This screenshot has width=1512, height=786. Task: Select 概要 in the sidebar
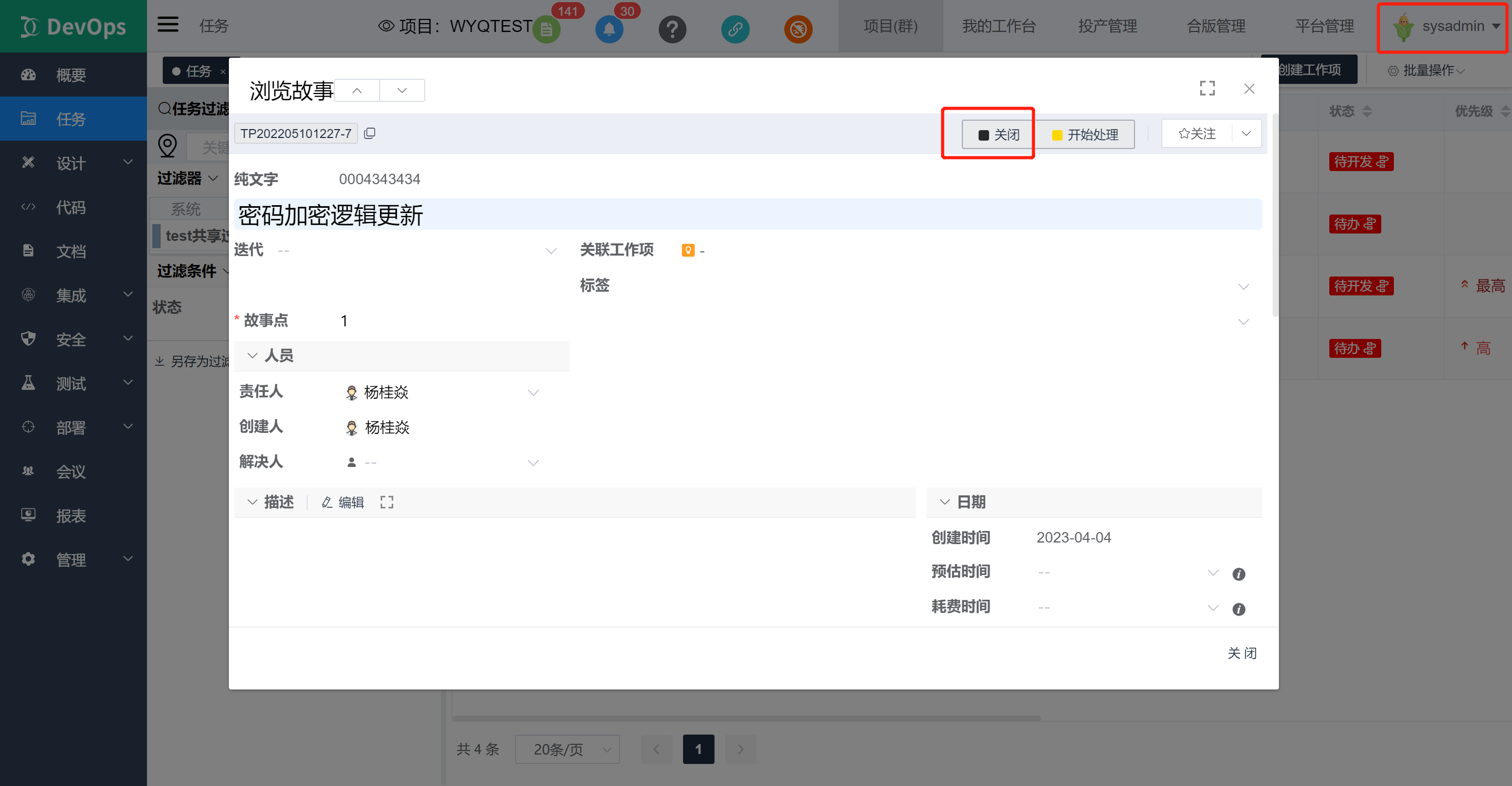point(70,75)
